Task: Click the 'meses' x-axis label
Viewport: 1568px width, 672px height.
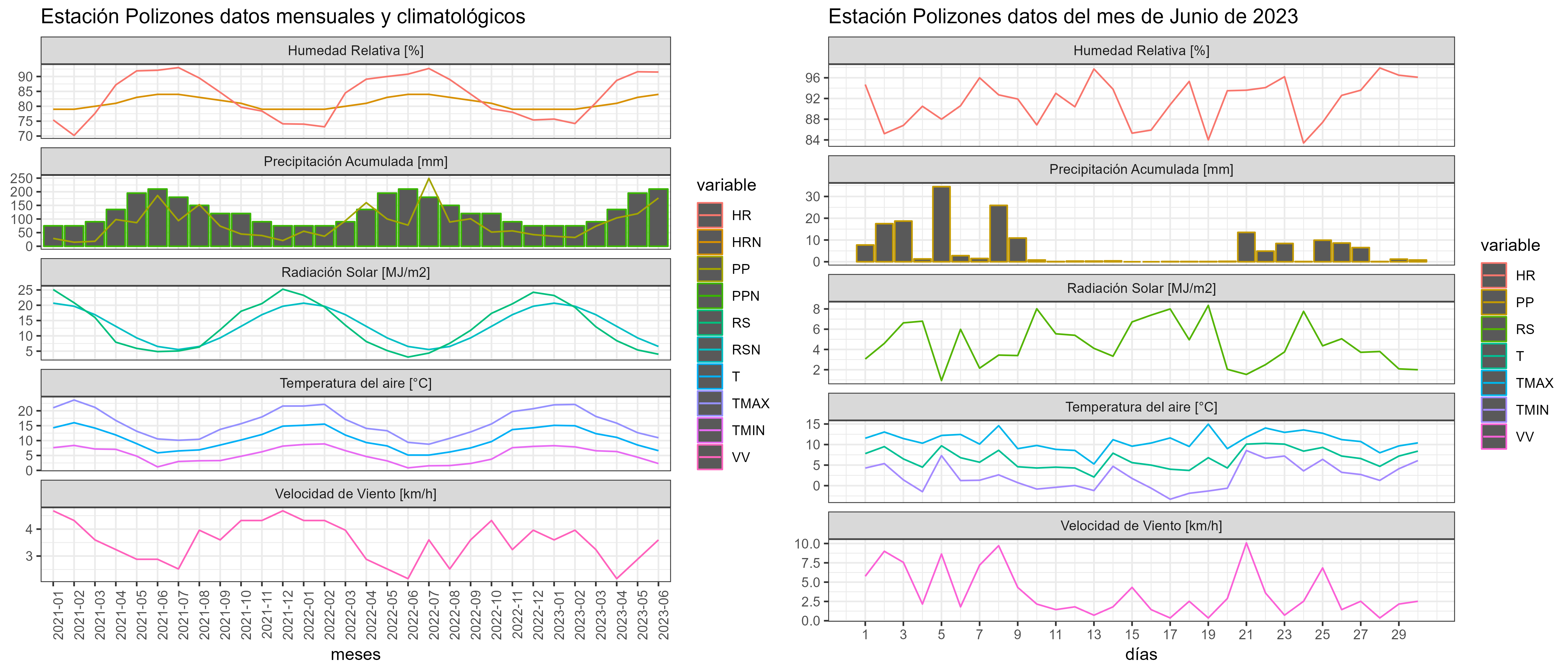Action: click(356, 654)
